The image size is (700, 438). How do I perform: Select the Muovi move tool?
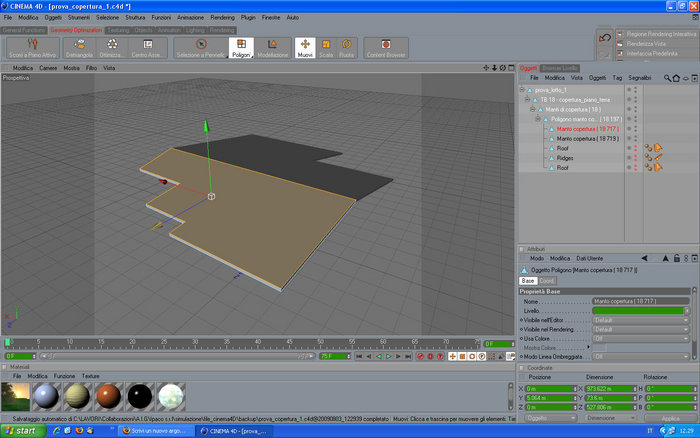point(305,48)
